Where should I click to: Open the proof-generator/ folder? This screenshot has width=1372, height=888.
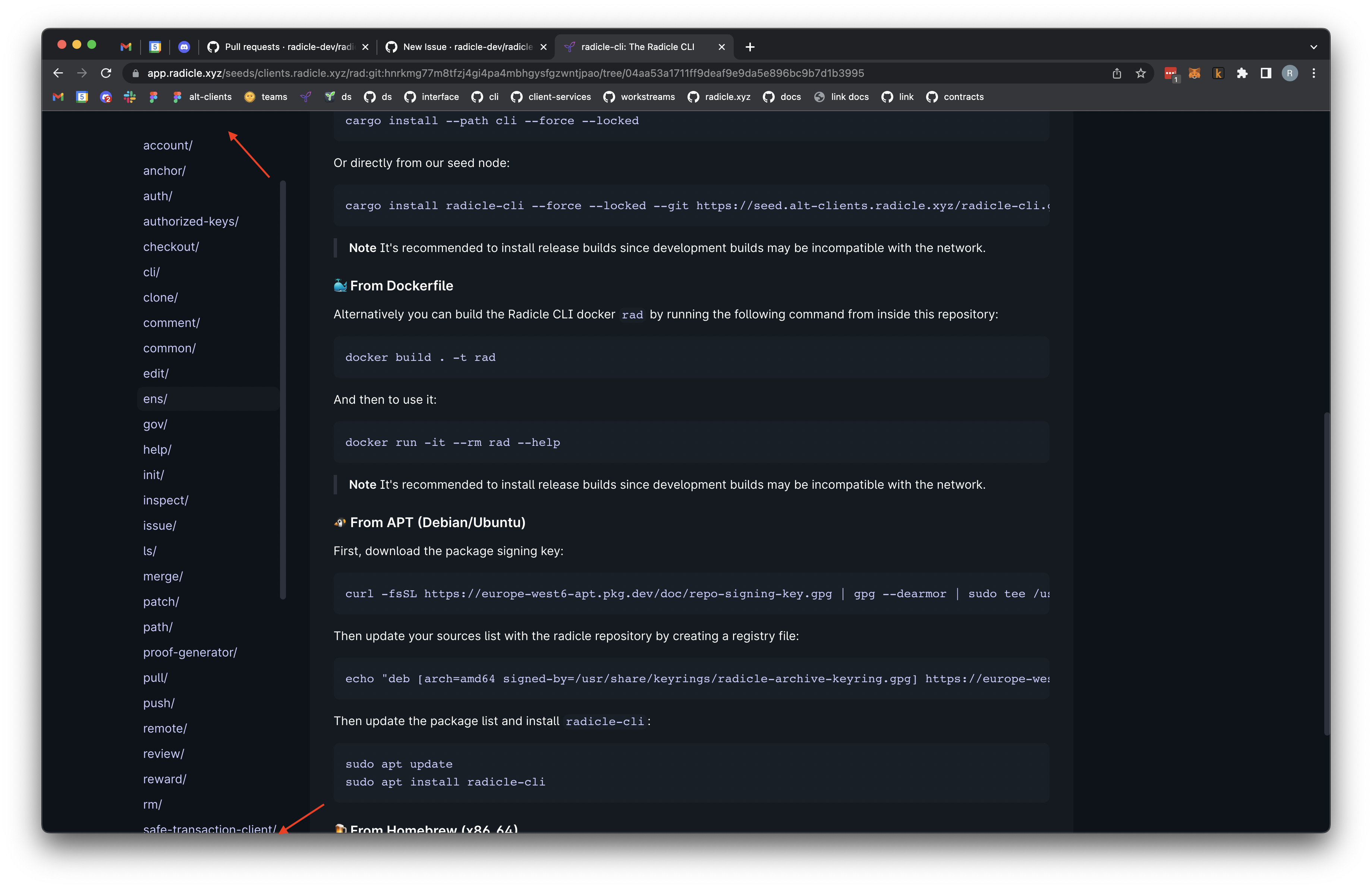(x=190, y=652)
